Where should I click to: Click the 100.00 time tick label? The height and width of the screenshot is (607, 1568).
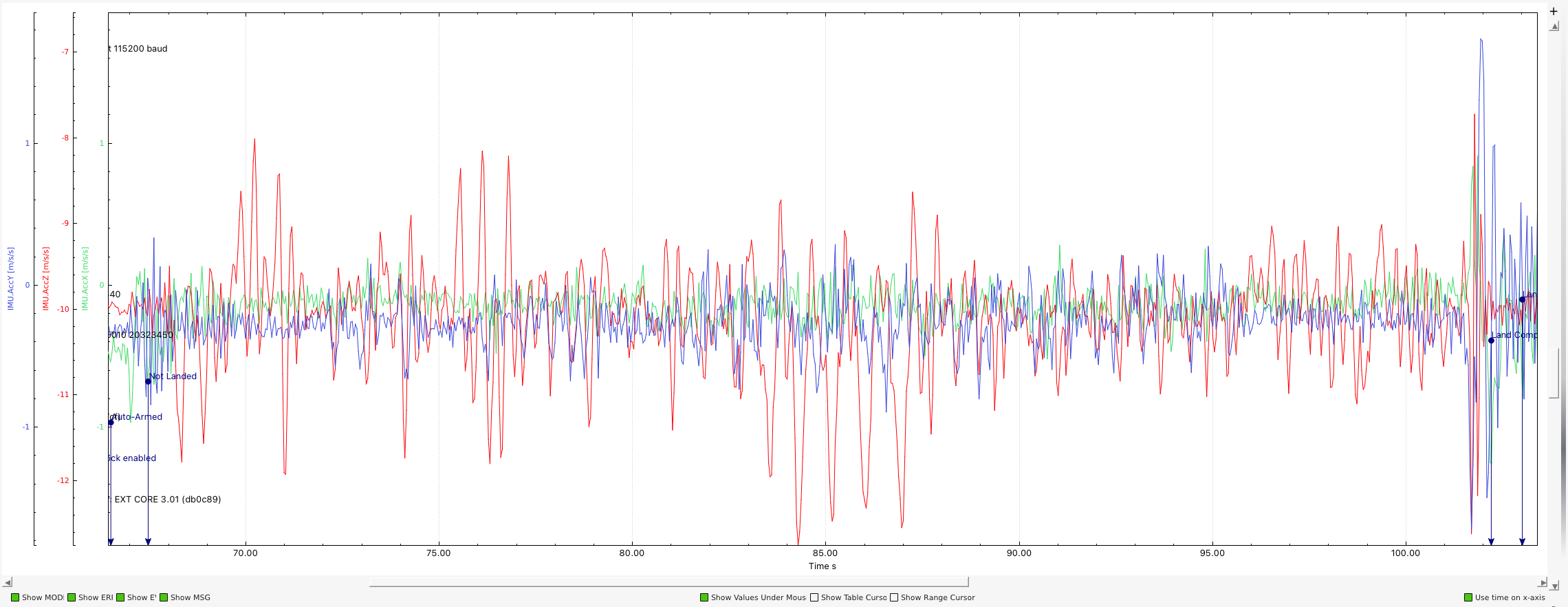tap(1406, 553)
